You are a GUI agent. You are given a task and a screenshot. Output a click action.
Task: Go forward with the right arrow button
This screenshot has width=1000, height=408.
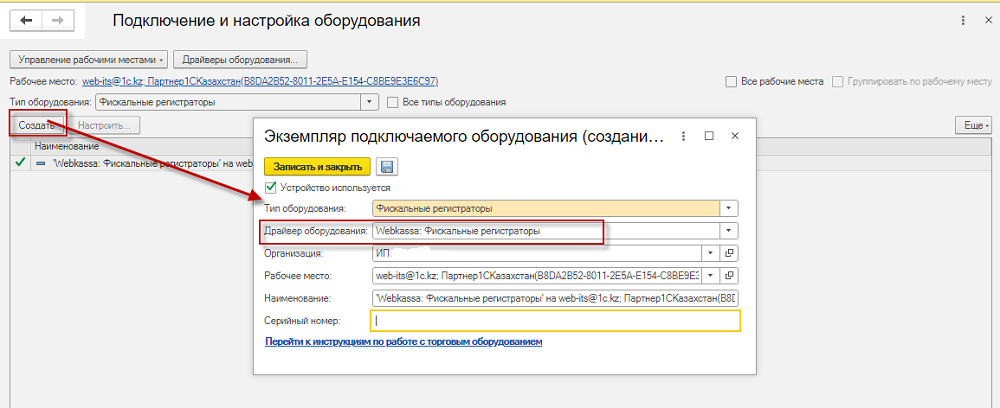click(58, 20)
